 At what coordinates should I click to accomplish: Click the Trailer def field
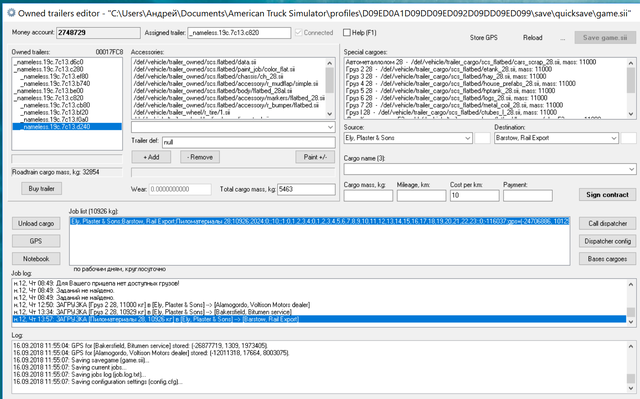249,142
